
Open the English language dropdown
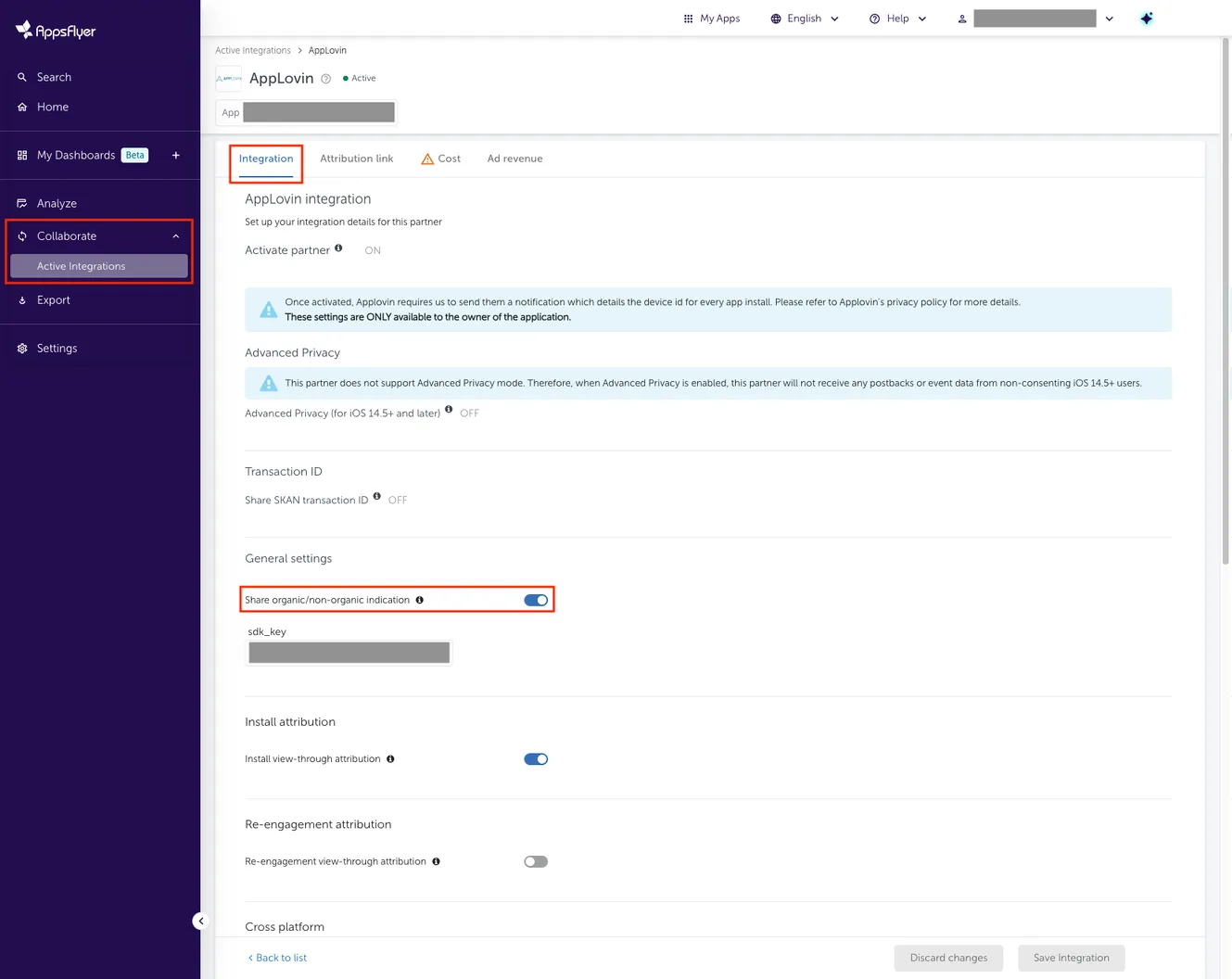click(804, 18)
